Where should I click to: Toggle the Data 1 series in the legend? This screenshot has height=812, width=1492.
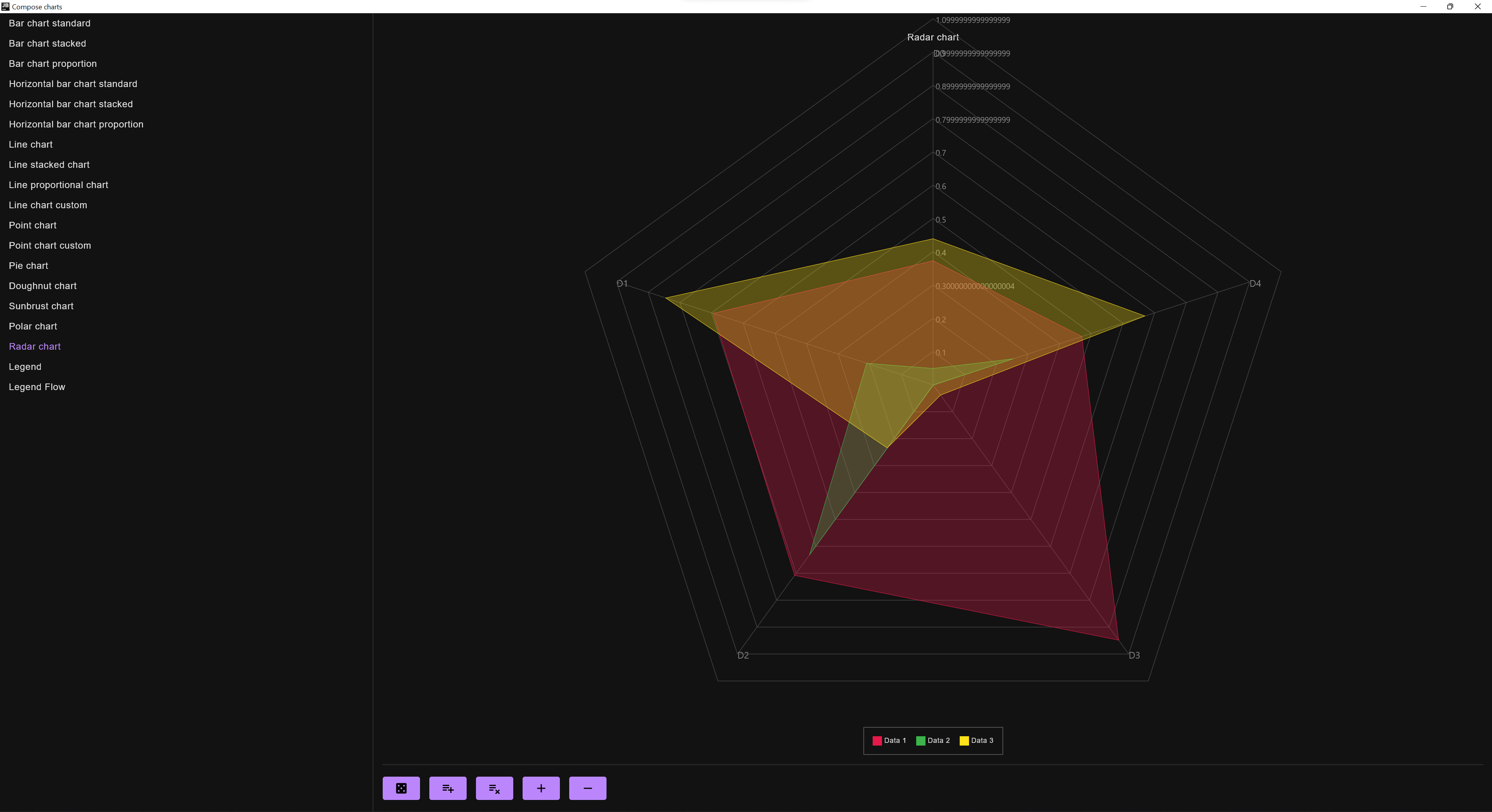tap(890, 740)
